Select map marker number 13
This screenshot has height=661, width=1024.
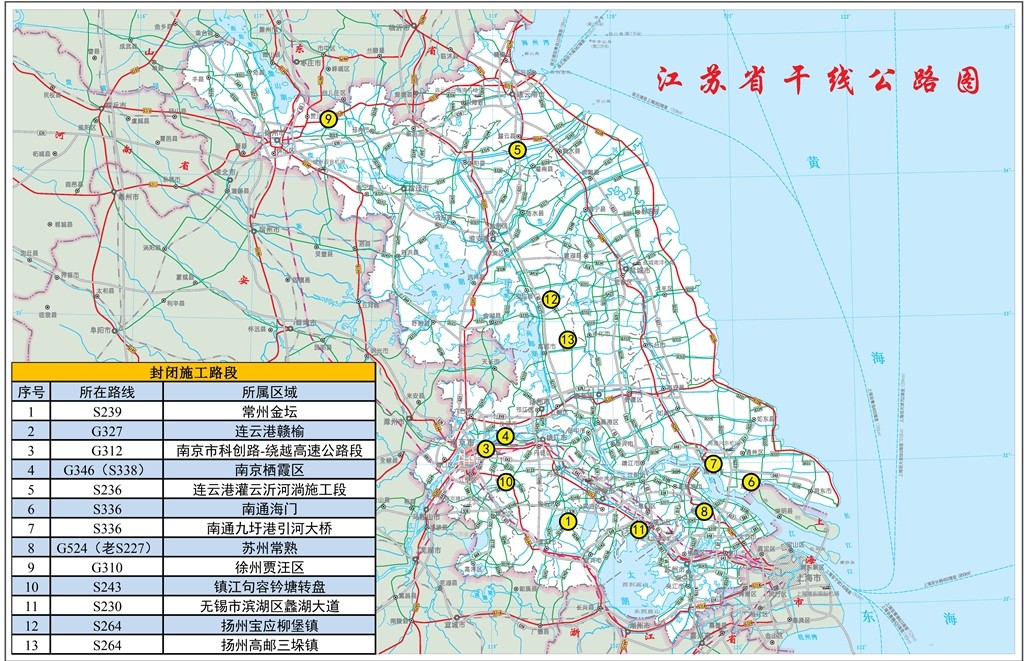click(x=568, y=339)
